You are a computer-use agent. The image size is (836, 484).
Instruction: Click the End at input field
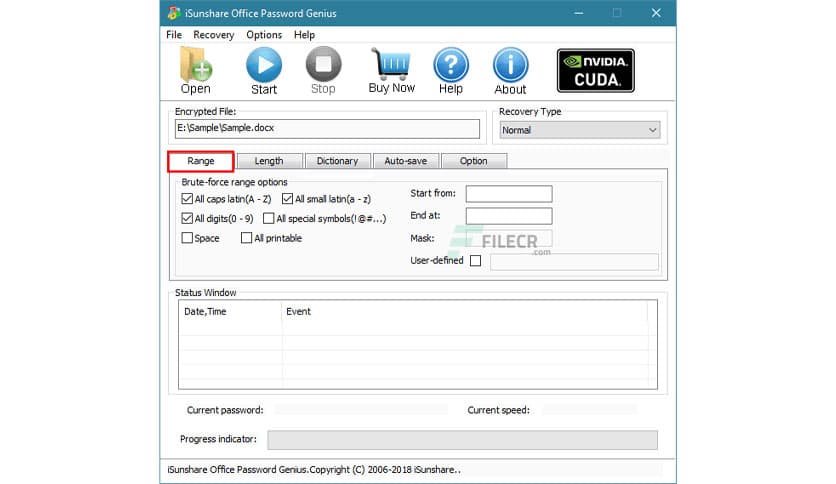point(509,216)
